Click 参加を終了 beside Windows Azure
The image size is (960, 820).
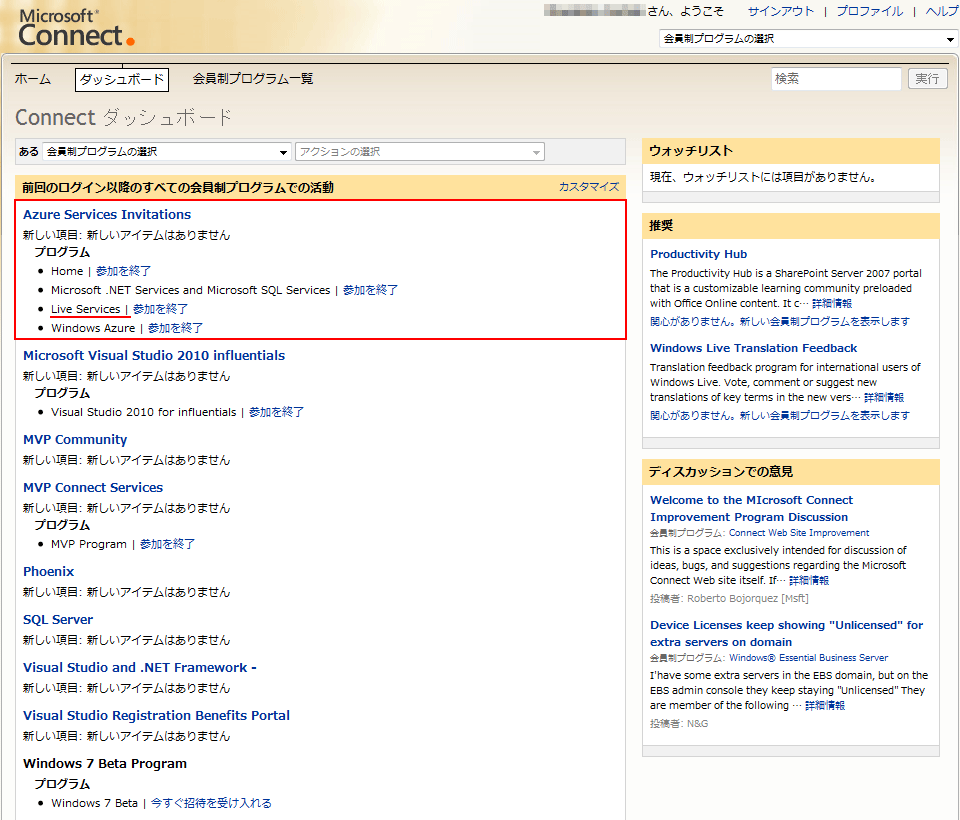click(x=176, y=328)
